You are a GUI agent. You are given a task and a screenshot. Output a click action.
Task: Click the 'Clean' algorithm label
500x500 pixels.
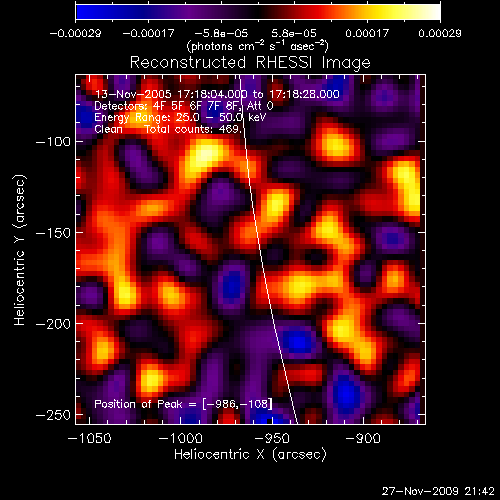108,129
